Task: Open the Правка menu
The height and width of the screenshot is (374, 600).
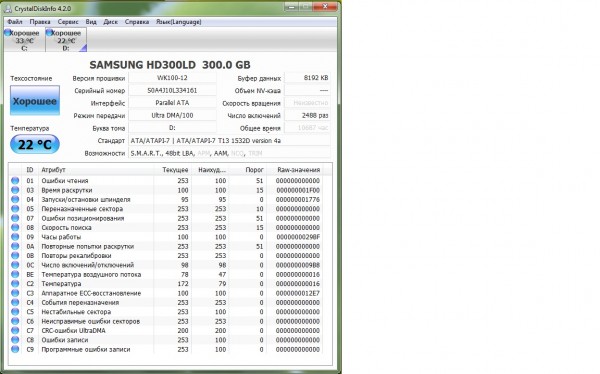Action: tap(40, 22)
